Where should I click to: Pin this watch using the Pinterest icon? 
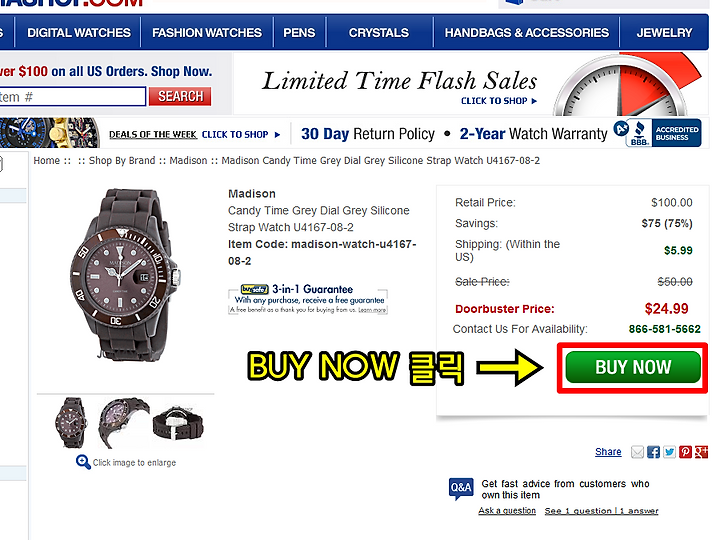[x=685, y=452]
